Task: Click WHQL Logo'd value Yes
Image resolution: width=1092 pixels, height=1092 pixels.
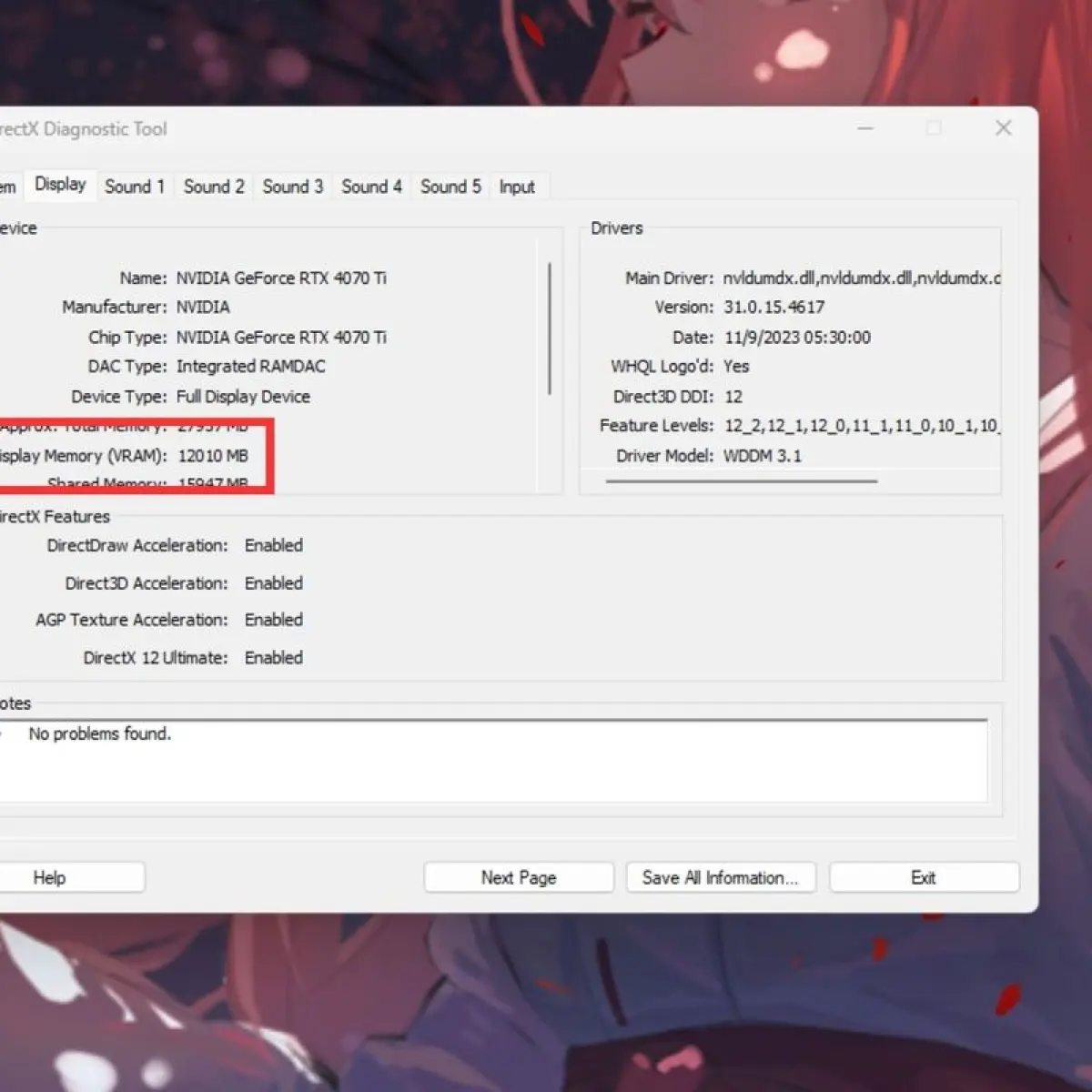Action: 736,366
